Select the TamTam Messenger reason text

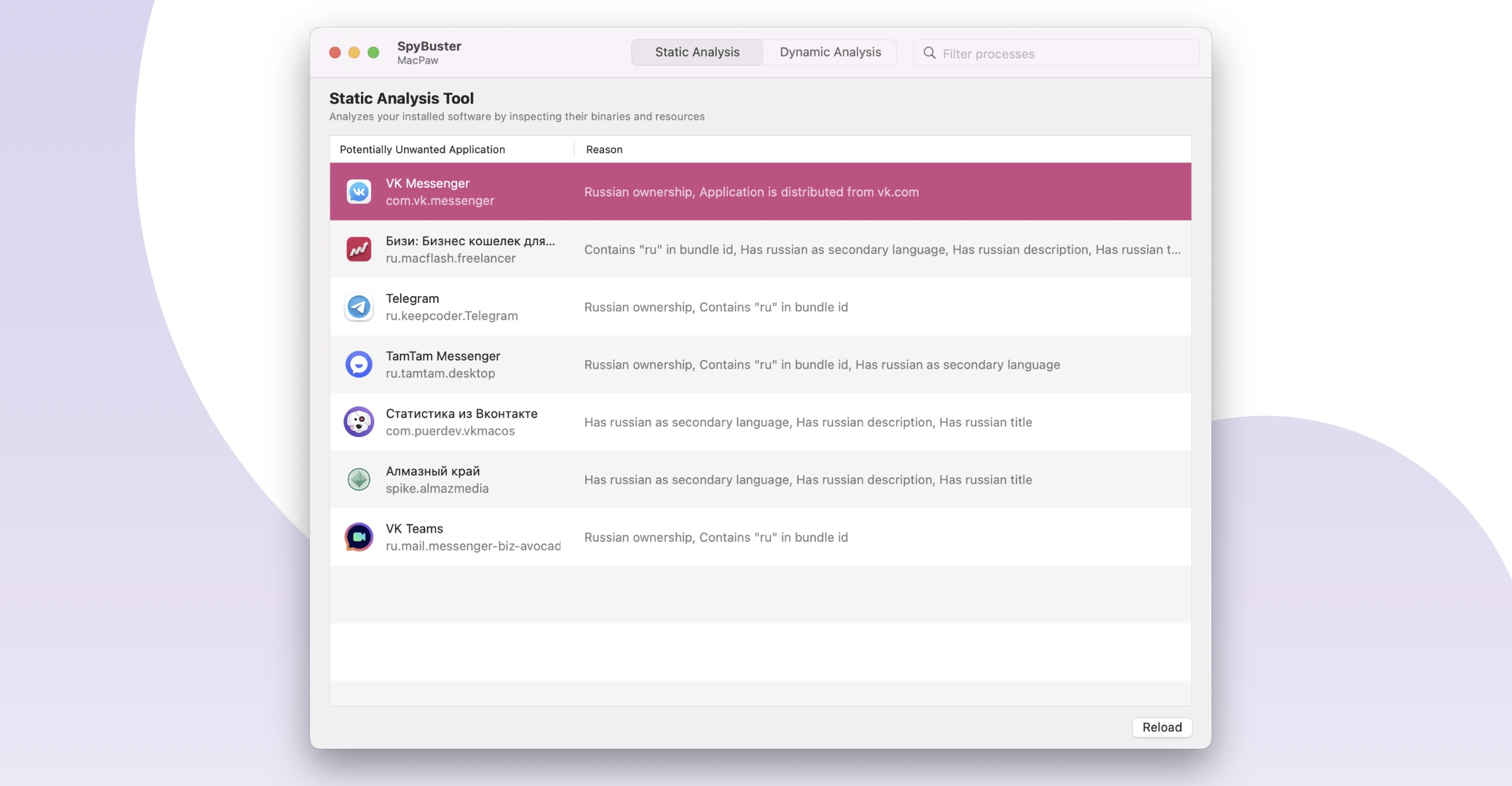[x=821, y=365]
